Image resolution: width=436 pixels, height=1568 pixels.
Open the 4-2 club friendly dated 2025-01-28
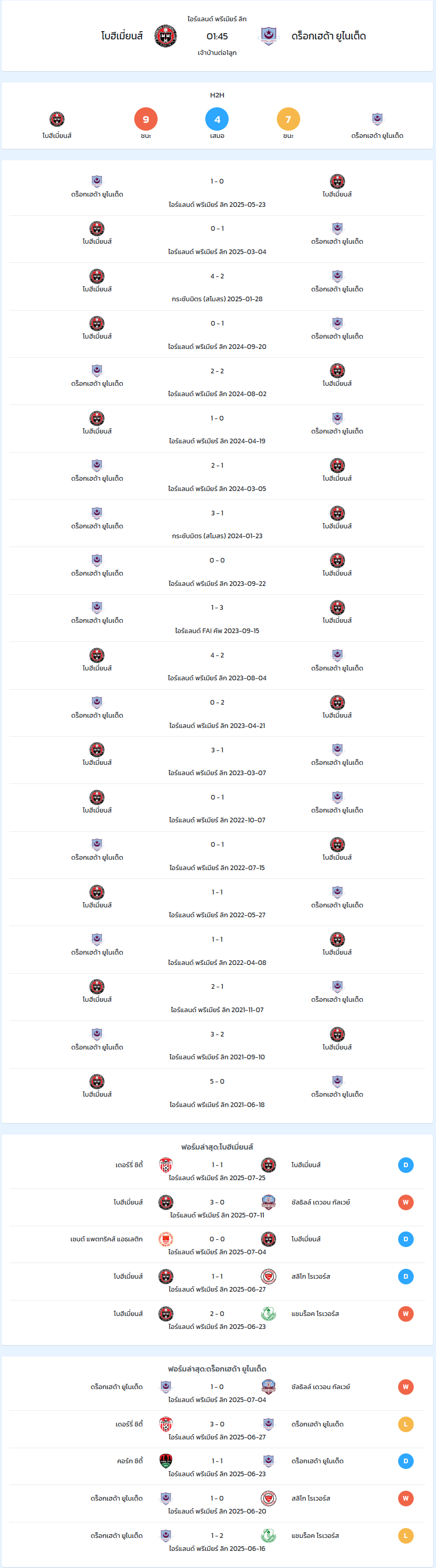tap(217, 287)
